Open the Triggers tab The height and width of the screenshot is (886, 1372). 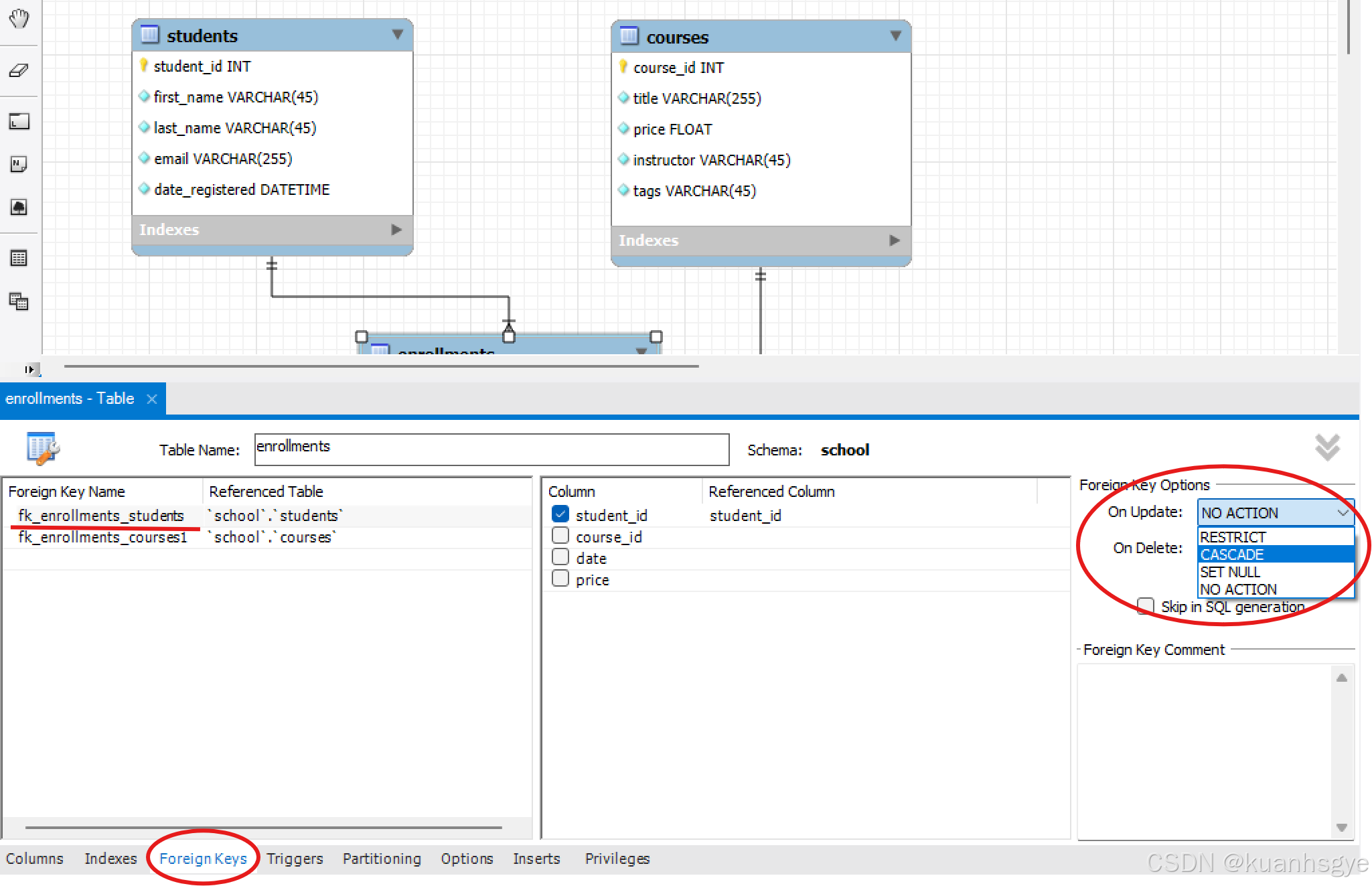[x=295, y=859]
